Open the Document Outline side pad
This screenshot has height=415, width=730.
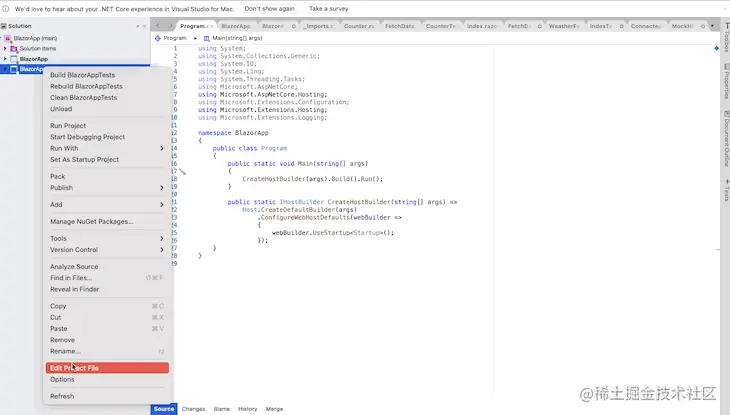[x=726, y=138]
